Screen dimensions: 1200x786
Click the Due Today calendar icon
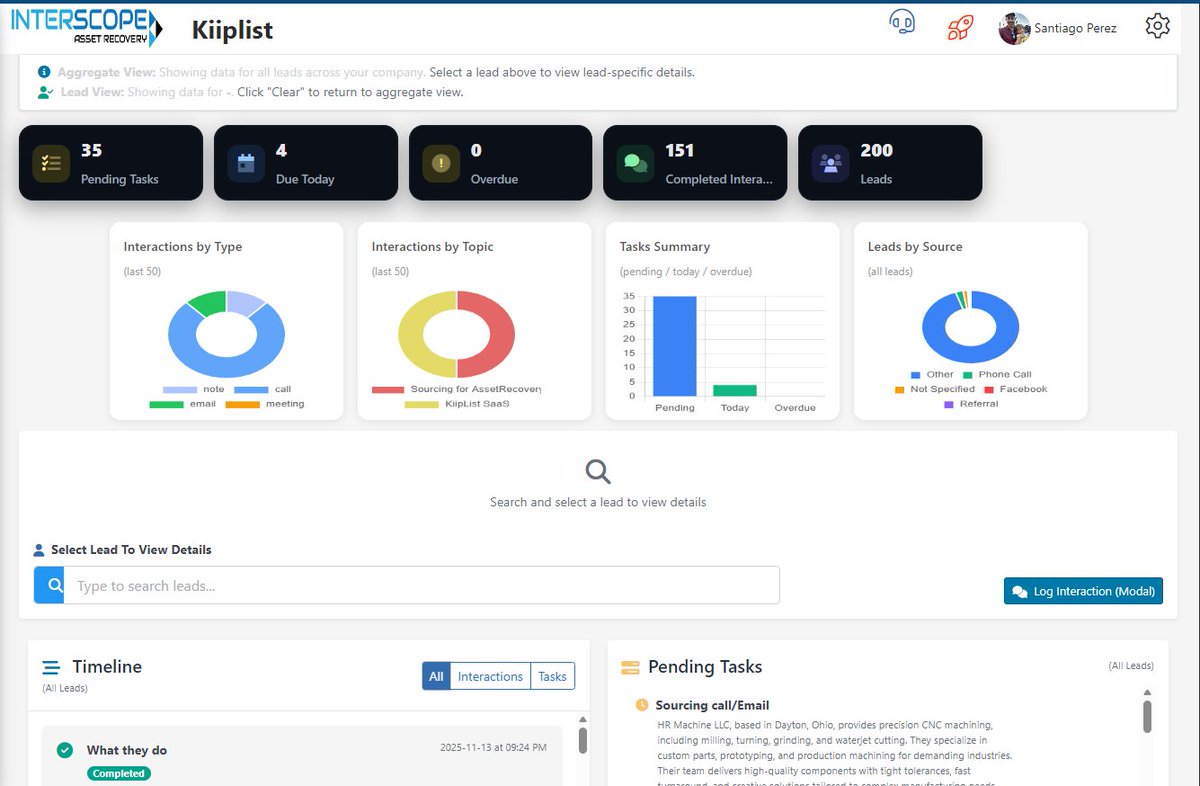(243, 162)
